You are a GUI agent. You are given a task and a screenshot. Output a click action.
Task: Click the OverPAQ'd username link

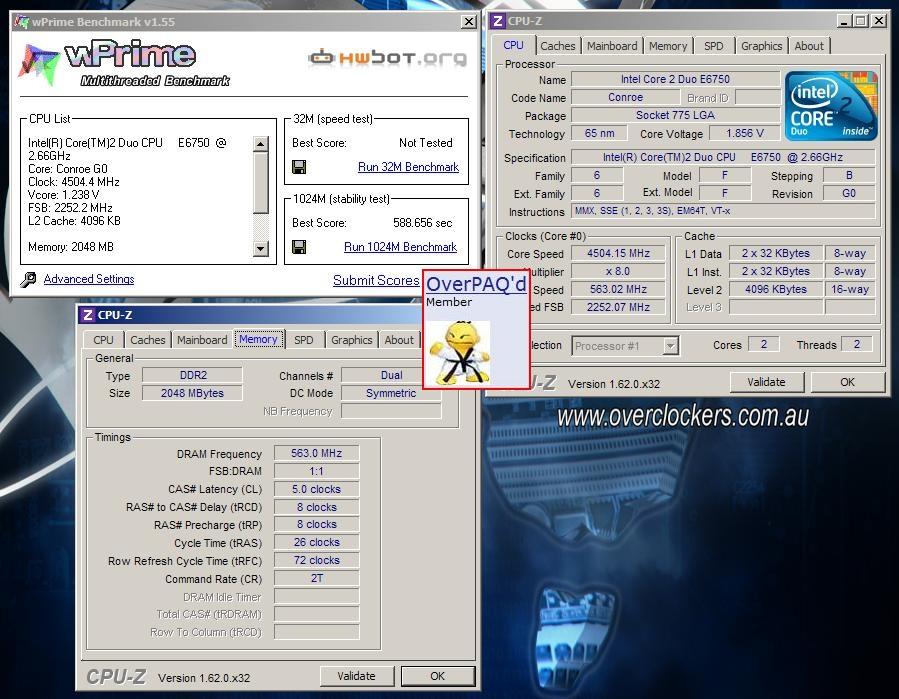coord(476,284)
